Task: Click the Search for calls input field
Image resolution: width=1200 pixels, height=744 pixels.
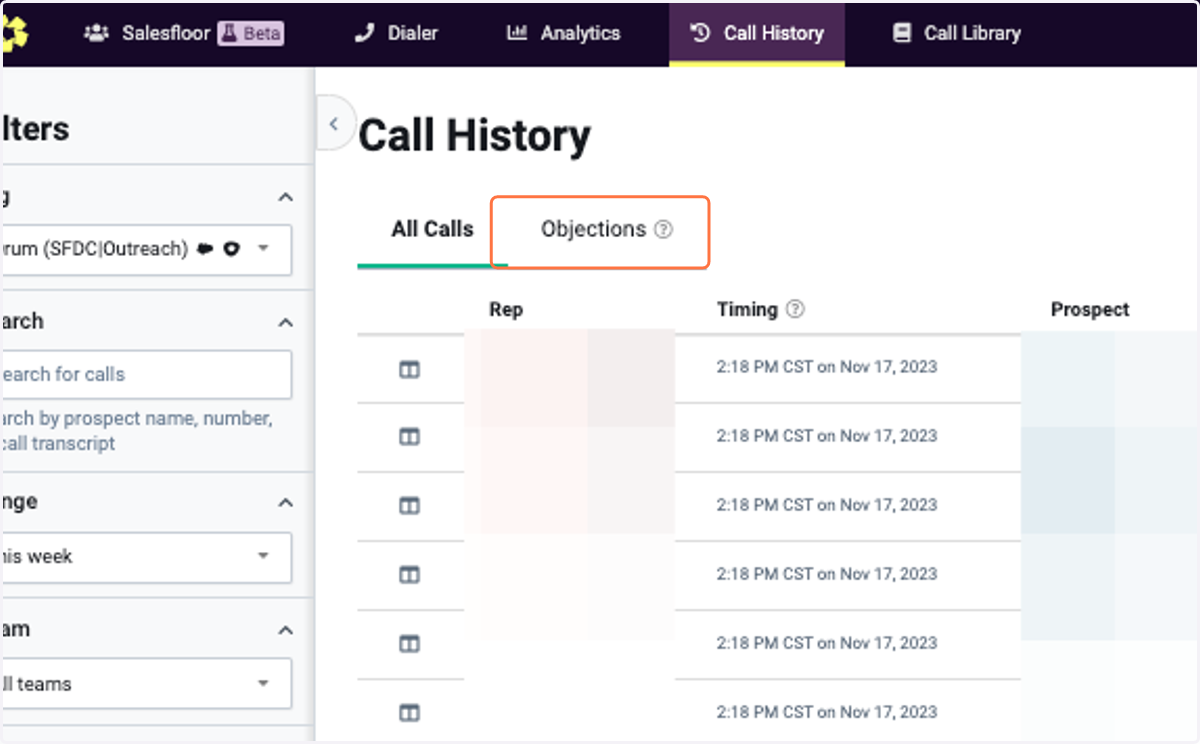Action: pyautogui.click(x=147, y=374)
